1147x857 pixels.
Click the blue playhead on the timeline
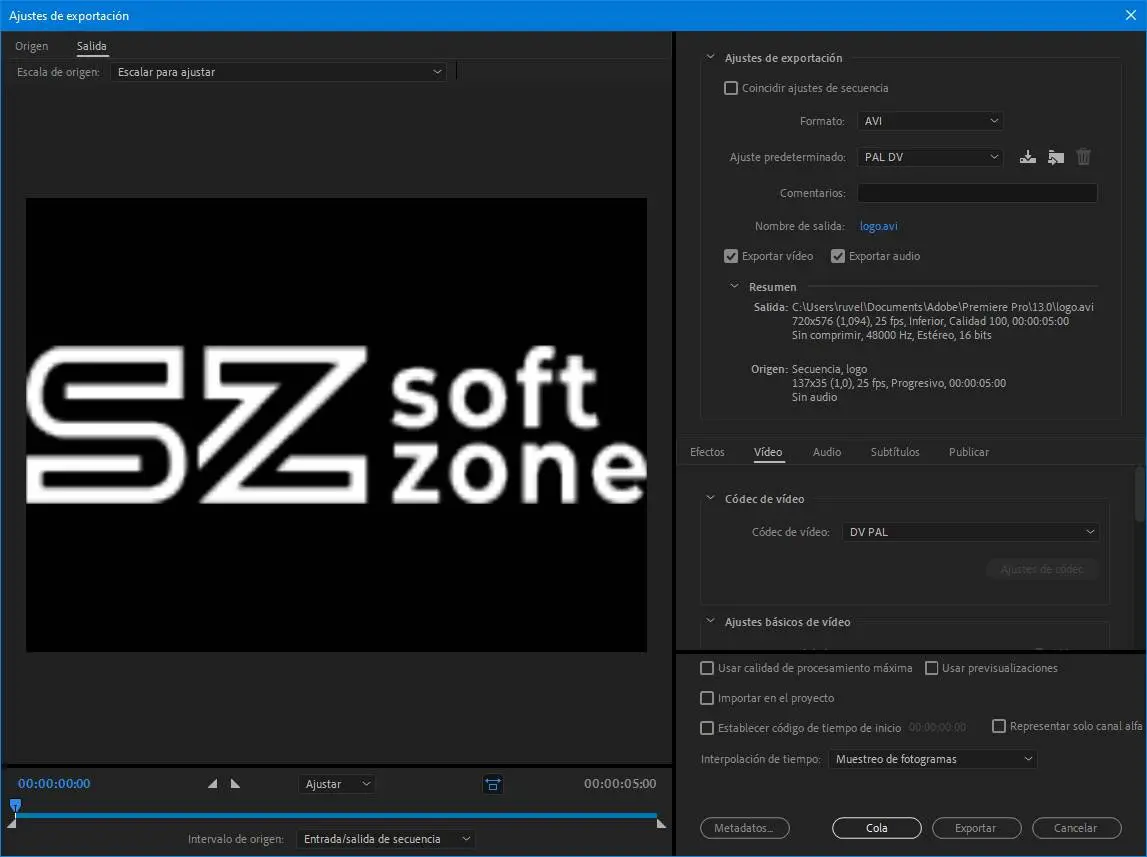15,805
